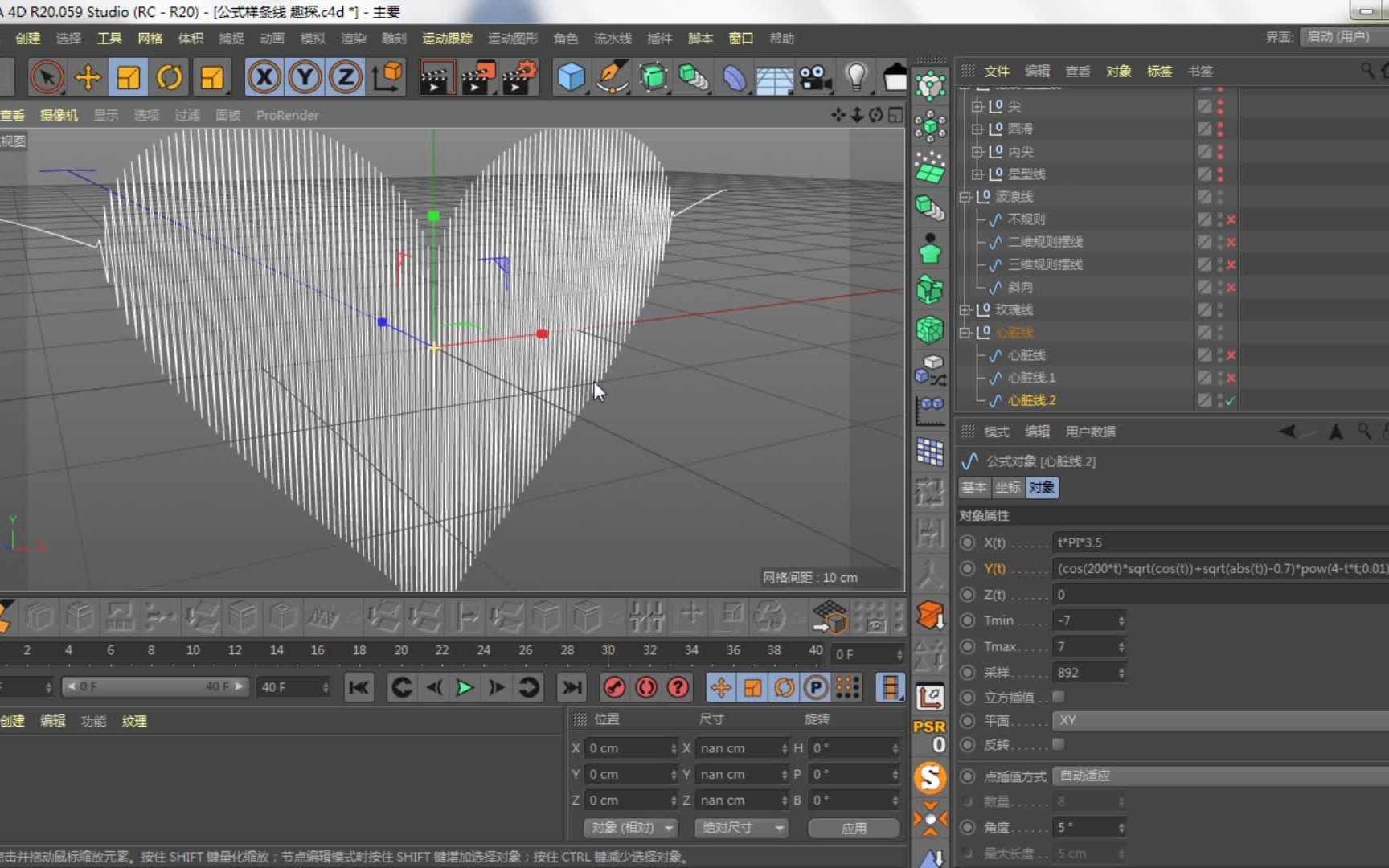Image resolution: width=1389 pixels, height=868 pixels.
Task: Toggle the 反转 checkbox
Action: click(1059, 744)
